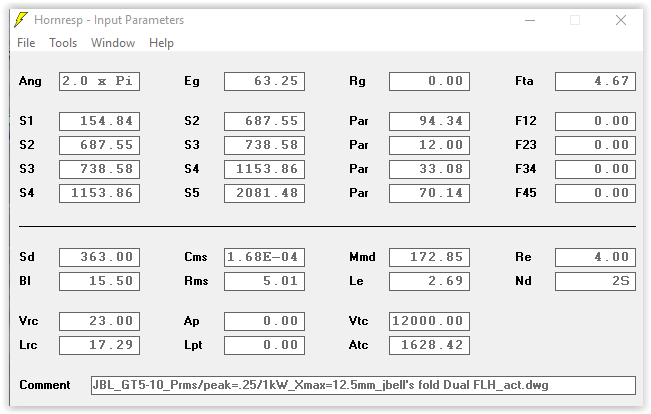Close the Hornresp Input Parameters window
Viewport: 651px width, 414px height.
(x=621, y=20)
